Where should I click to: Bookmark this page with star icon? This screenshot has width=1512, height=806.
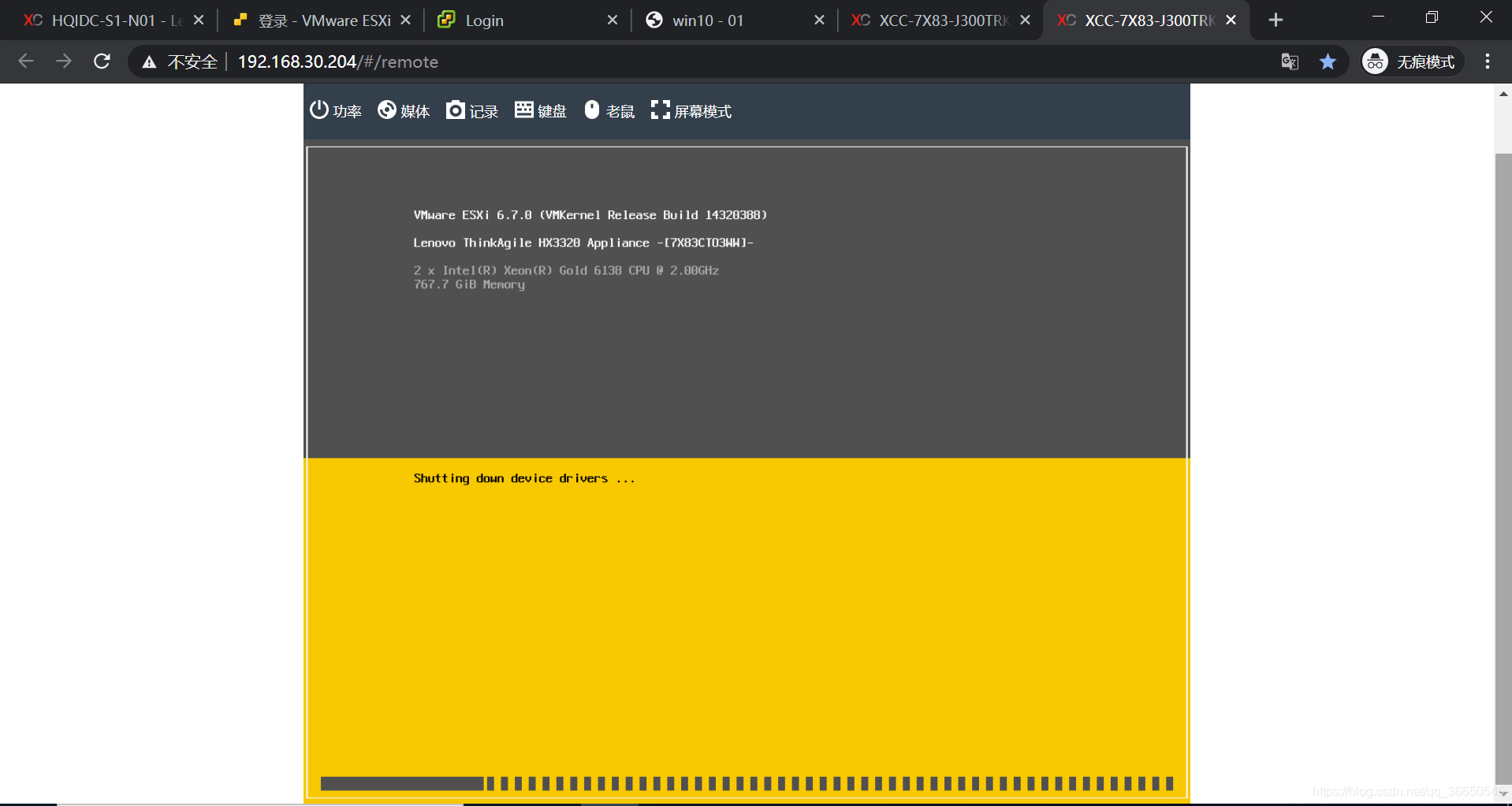coord(1328,61)
